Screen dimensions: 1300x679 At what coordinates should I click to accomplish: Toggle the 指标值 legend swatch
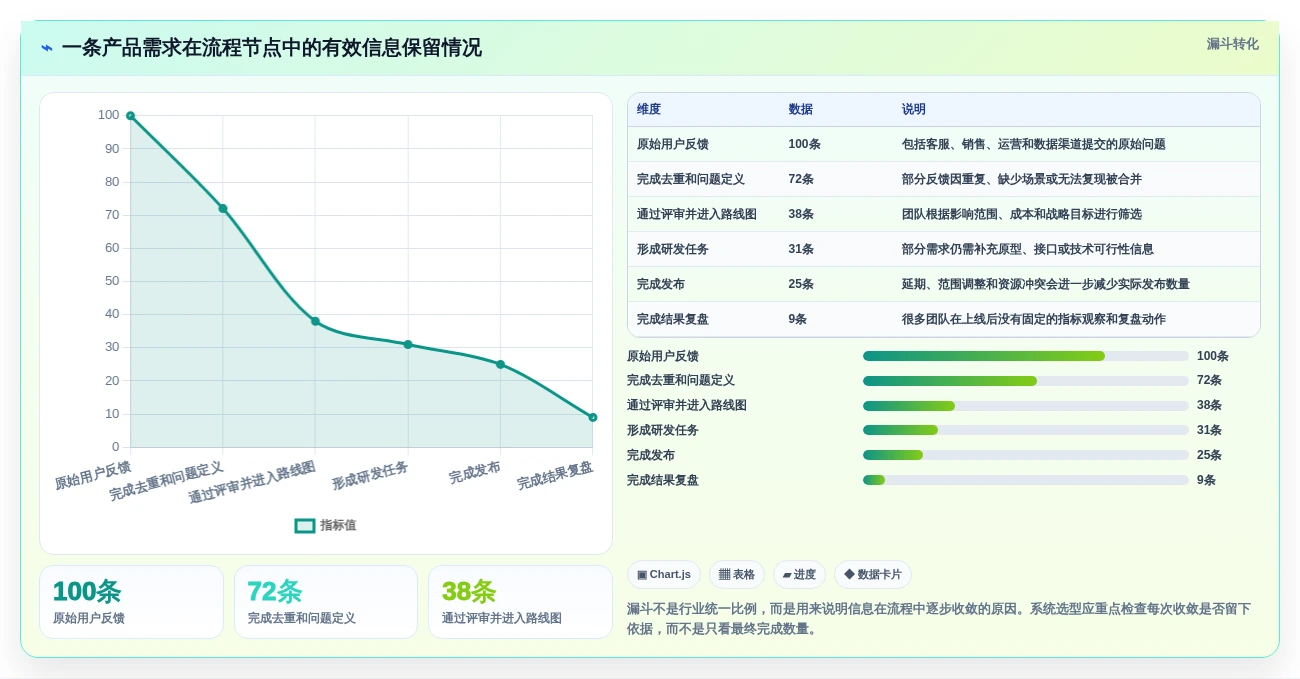305,525
